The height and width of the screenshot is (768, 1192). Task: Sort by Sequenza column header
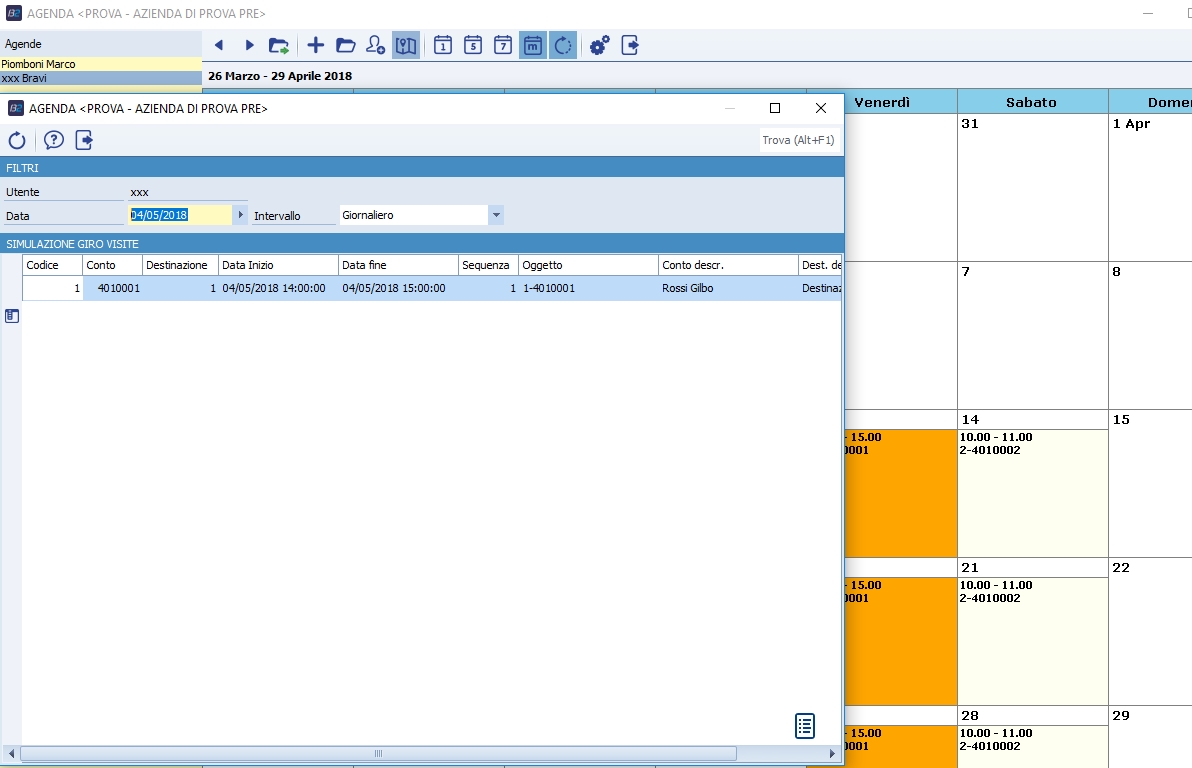click(x=489, y=265)
